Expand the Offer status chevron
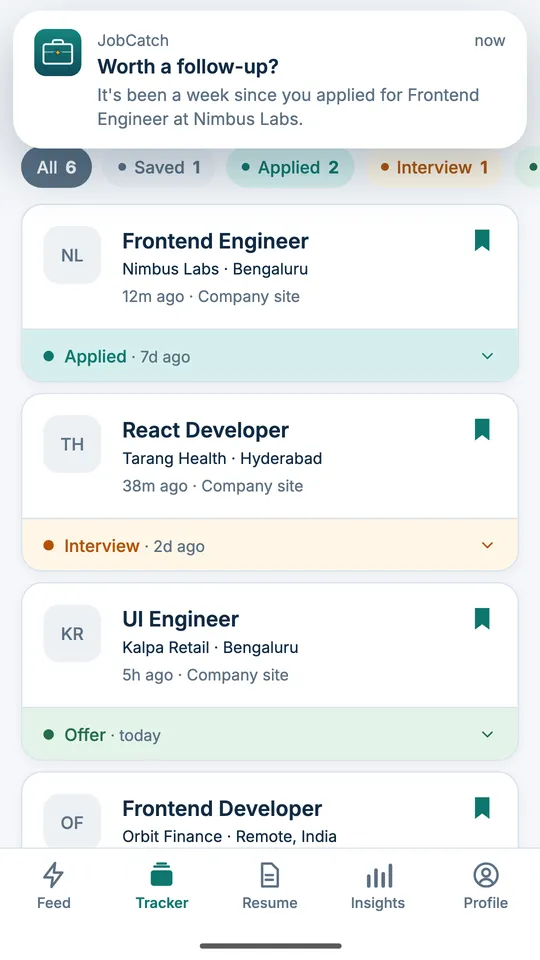Viewport: 540px width, 960px height. (x=487, y=734)
